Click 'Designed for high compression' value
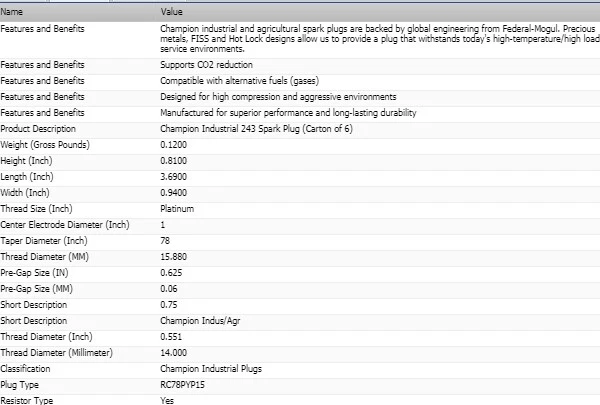600x405 pixels. coord(278,97)
